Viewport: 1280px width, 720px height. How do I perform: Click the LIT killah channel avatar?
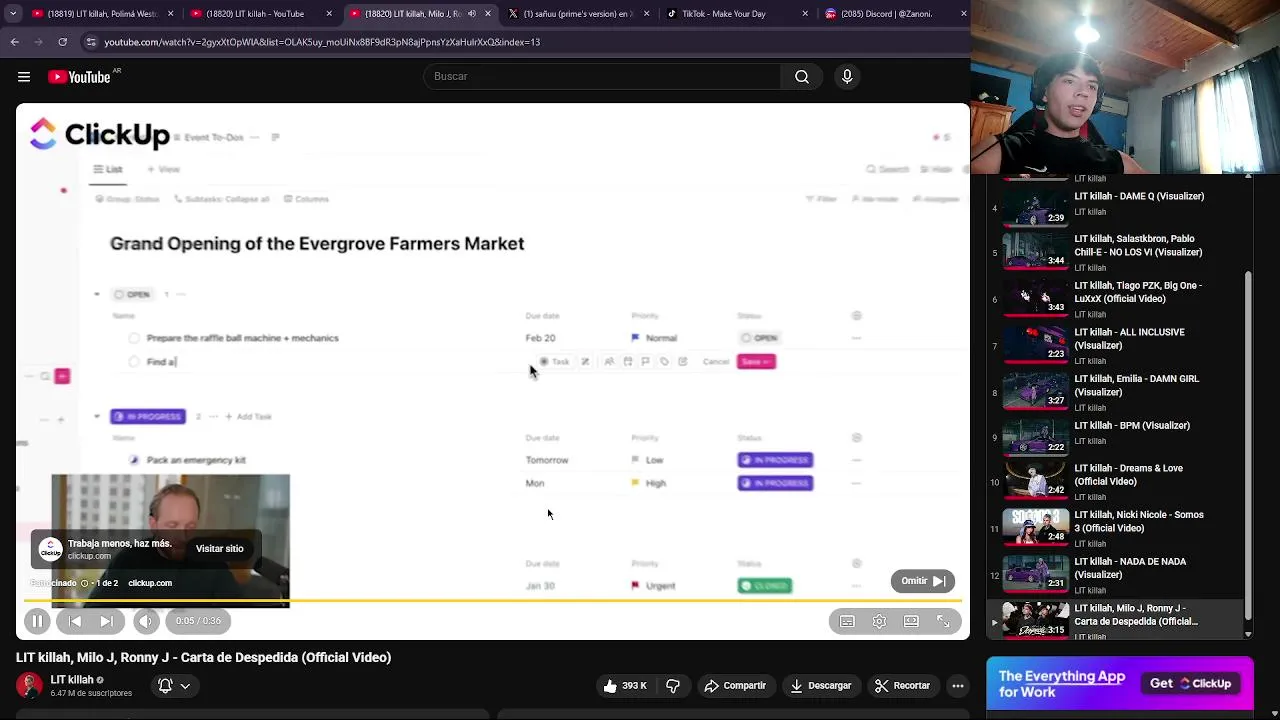pyautogui.click(x=29, y=685)
